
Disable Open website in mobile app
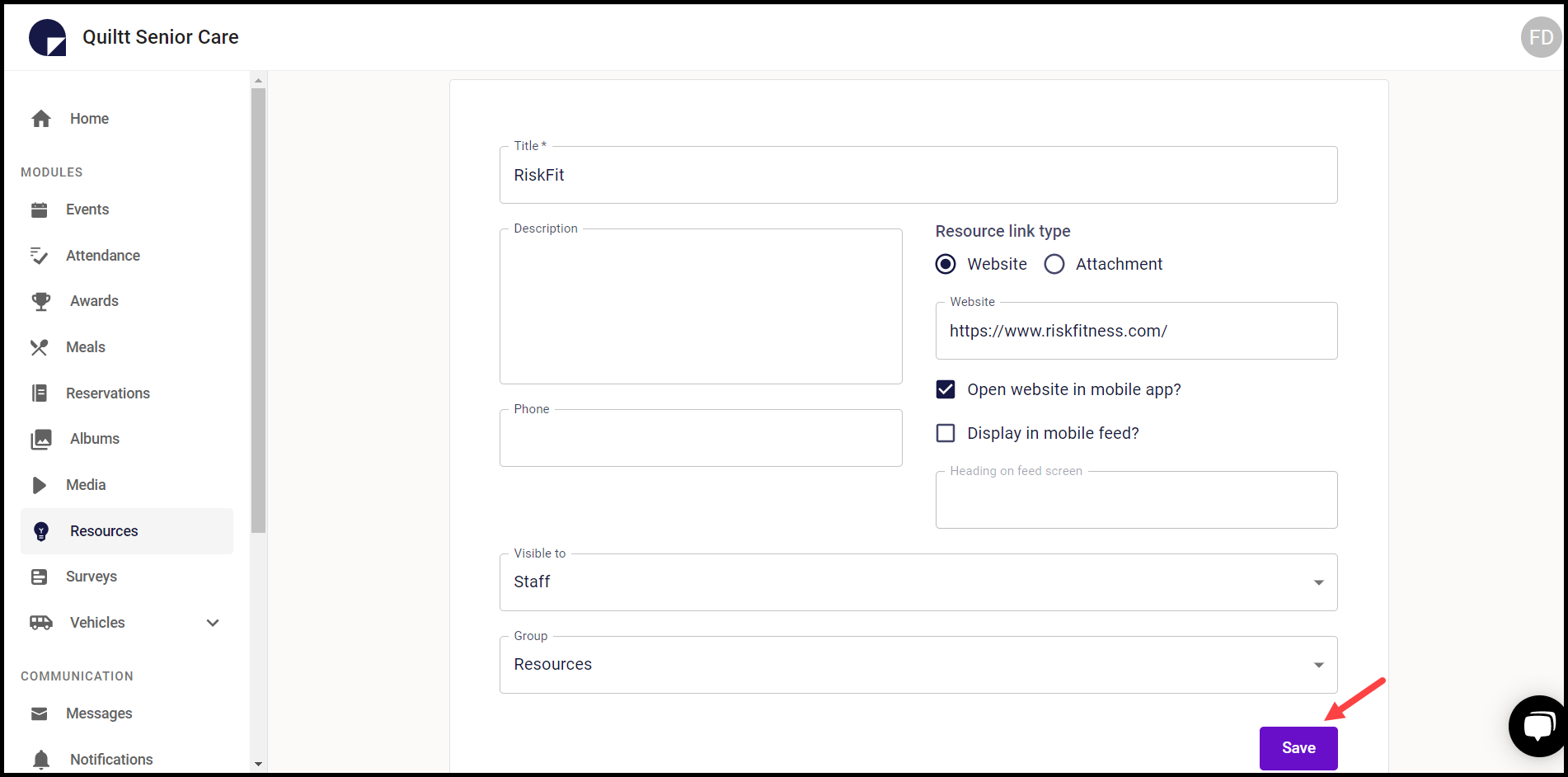(945, 389)
